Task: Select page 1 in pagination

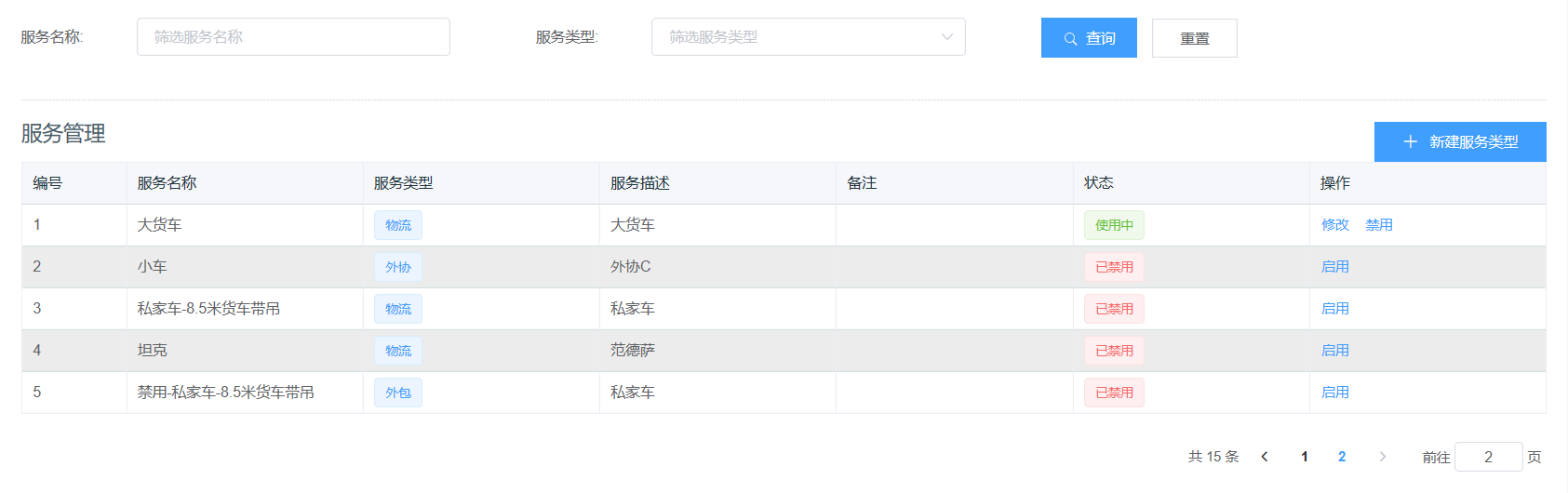Action: 1304,457
